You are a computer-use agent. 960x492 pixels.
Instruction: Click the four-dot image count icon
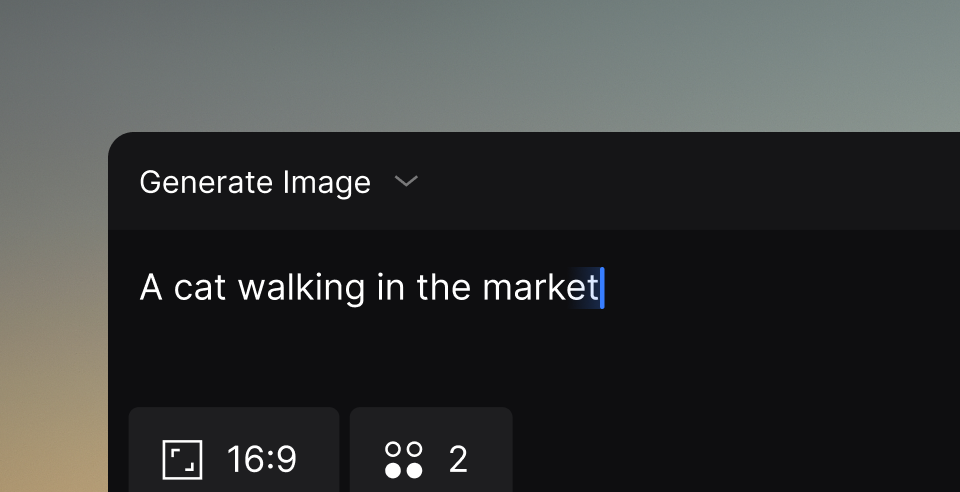pos(404,460)
